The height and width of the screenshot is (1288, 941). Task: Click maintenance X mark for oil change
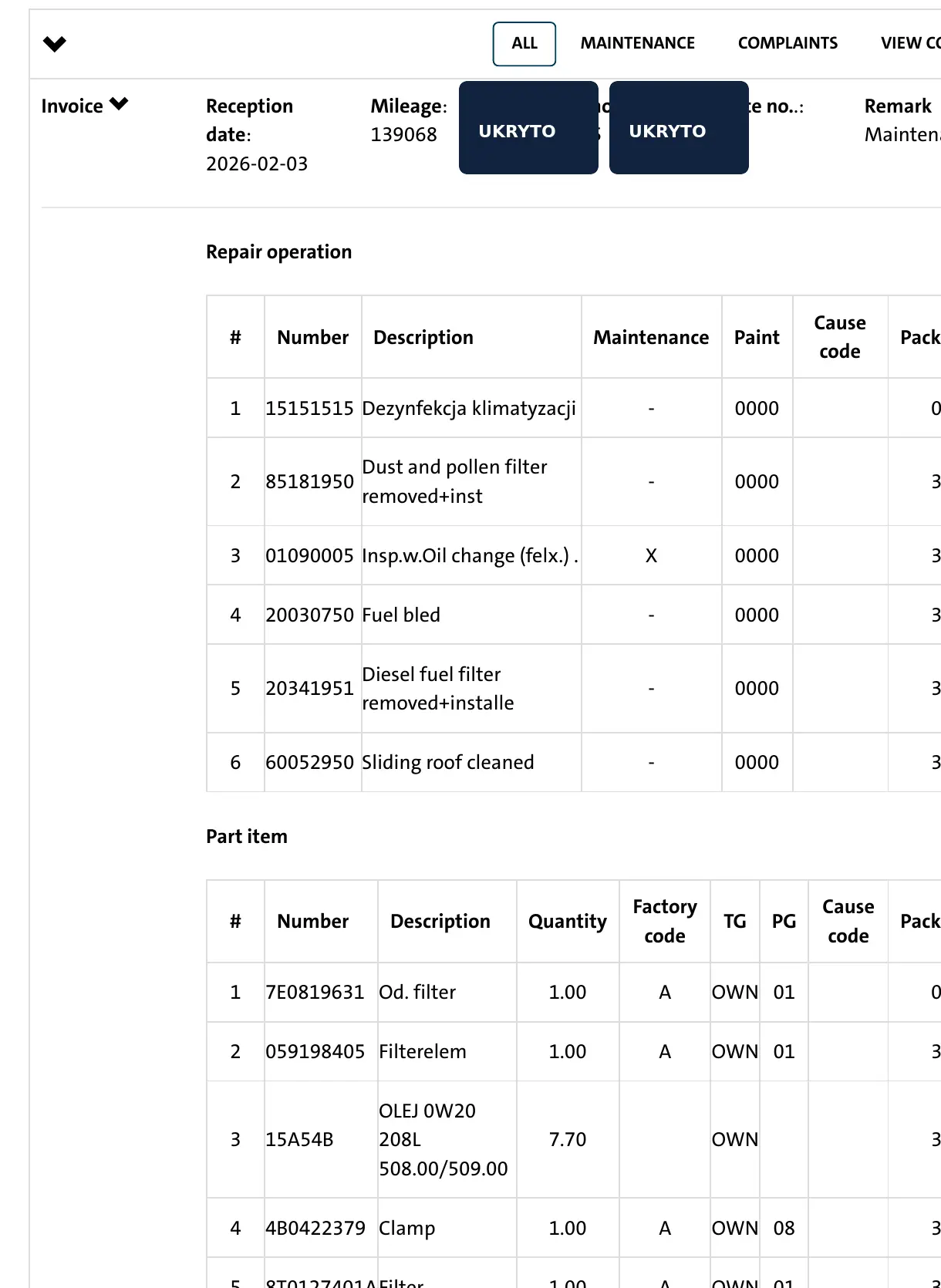point(651,555)
